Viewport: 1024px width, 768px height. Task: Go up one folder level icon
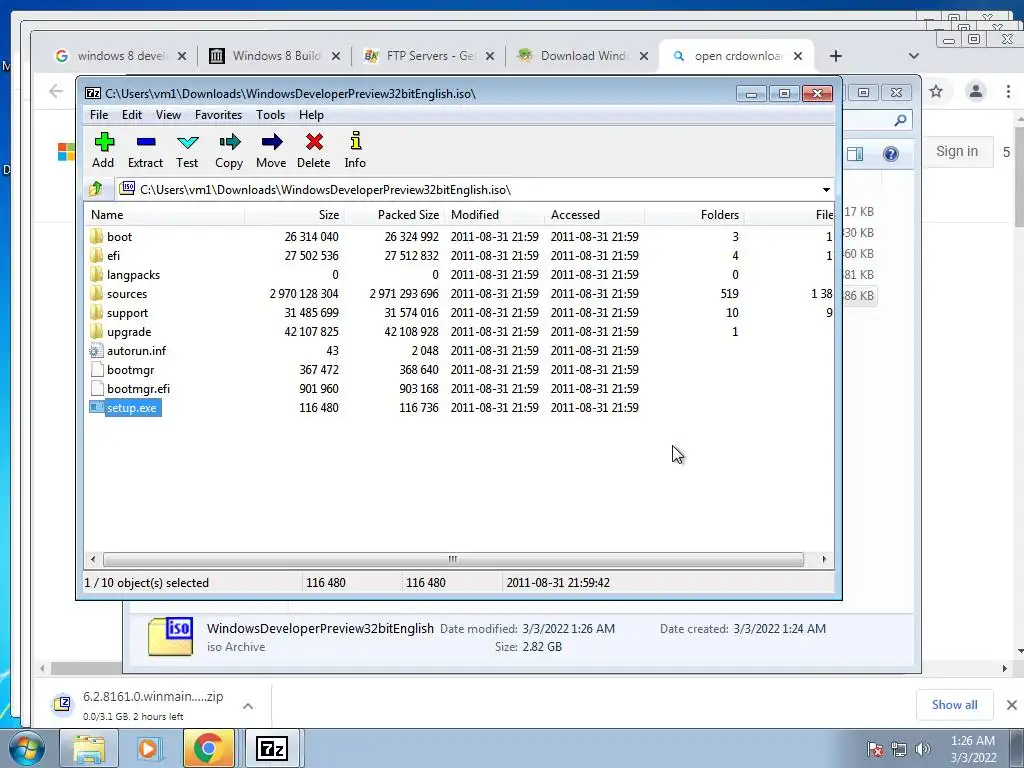point(96,189)
